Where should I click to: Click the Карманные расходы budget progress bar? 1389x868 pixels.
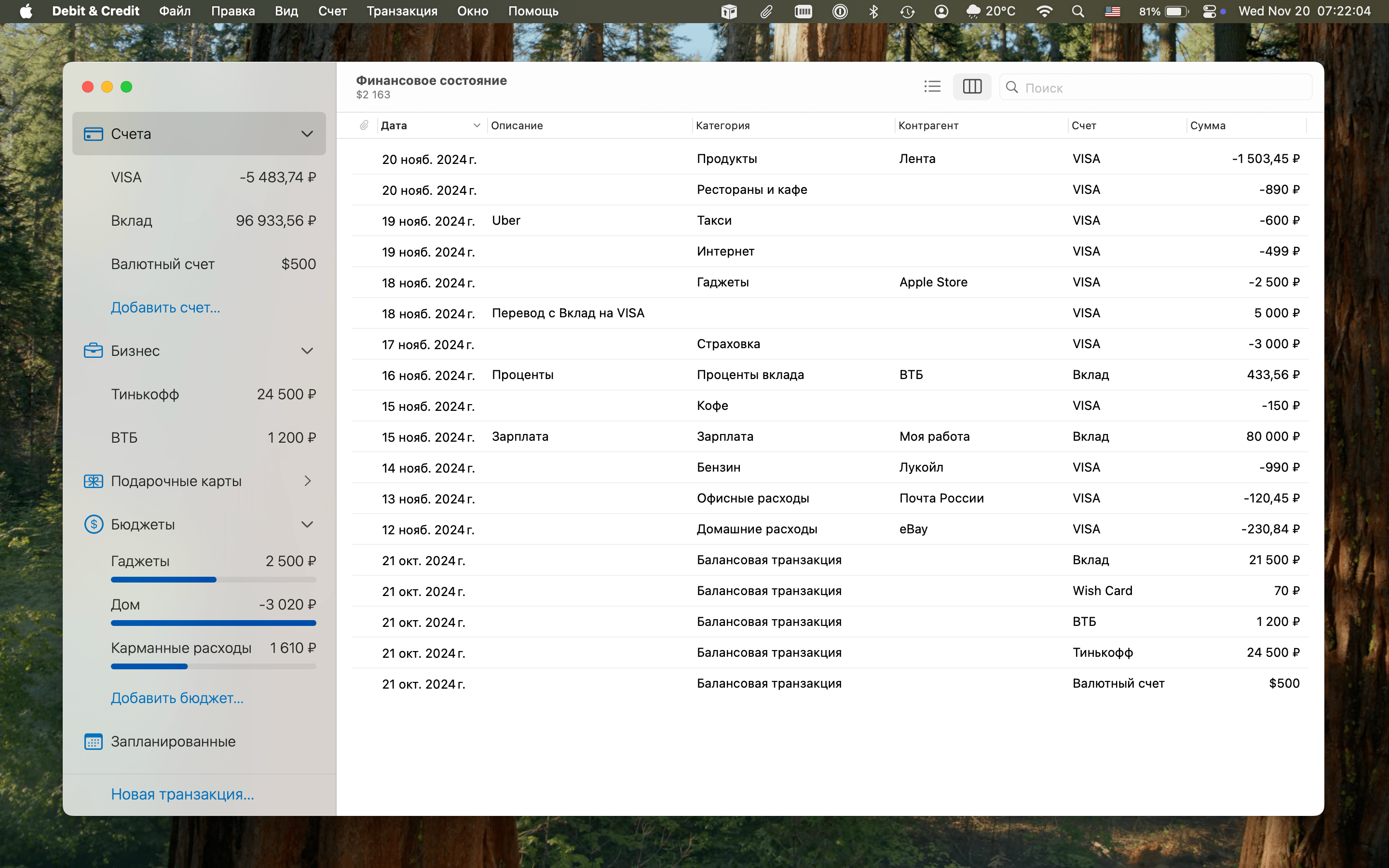[213, 666]
